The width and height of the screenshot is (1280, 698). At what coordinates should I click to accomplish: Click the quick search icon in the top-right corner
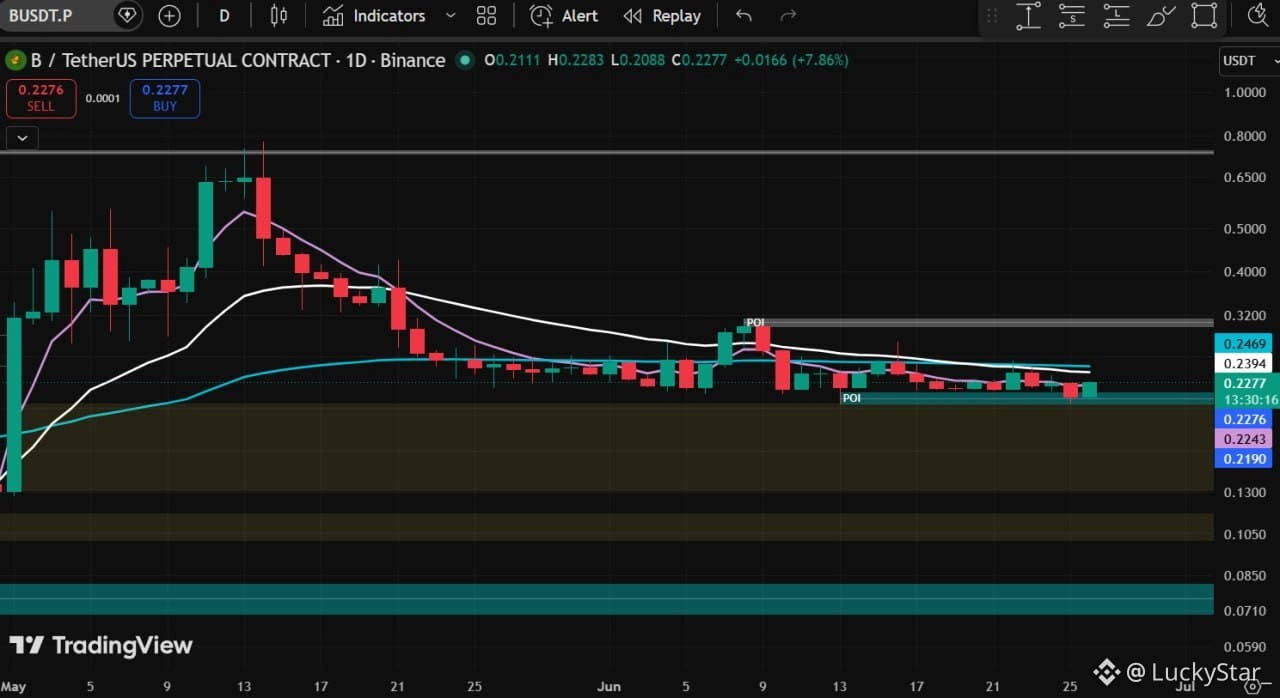click(1257, 14)
